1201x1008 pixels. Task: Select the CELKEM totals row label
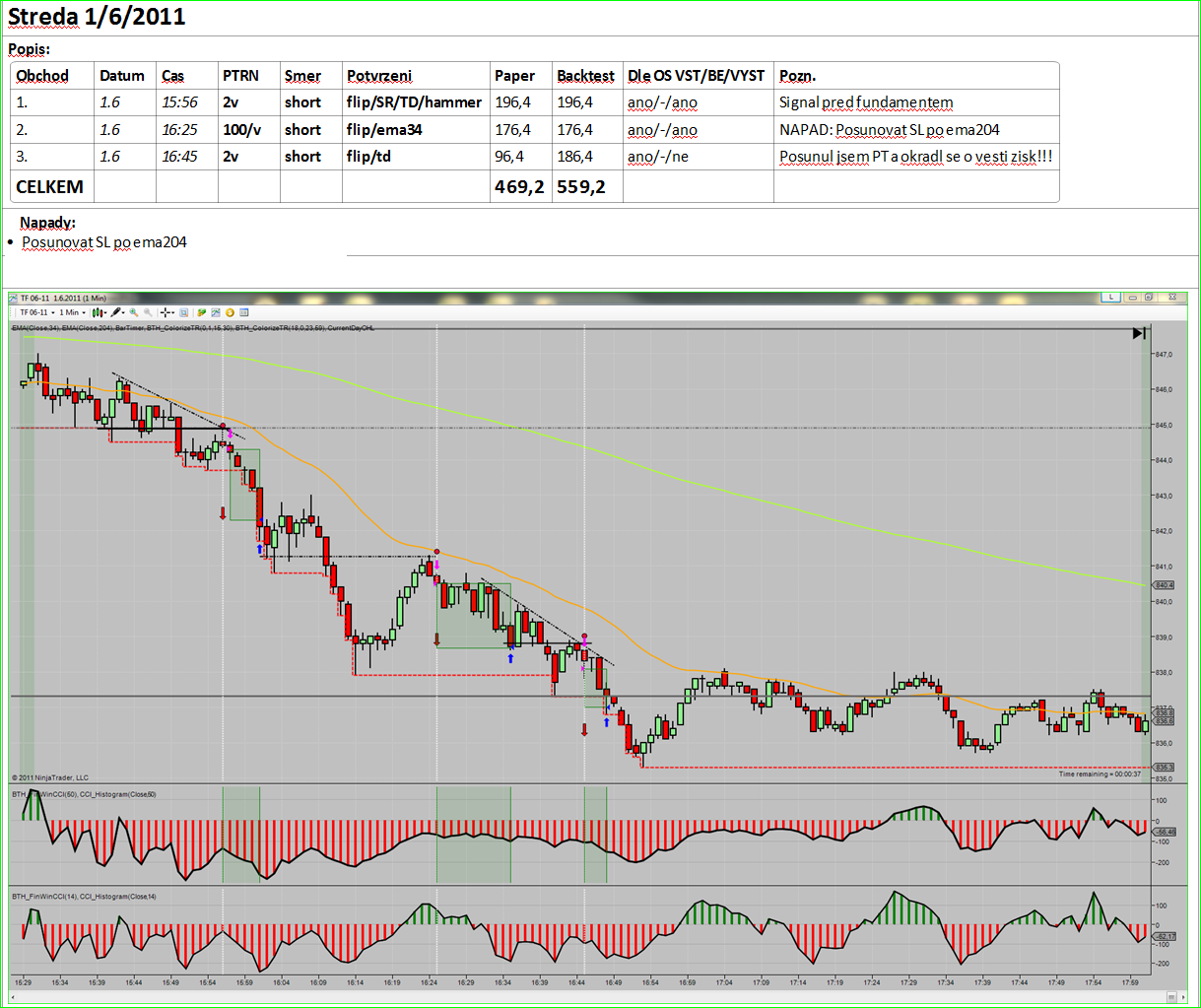[x=49, y=187]
